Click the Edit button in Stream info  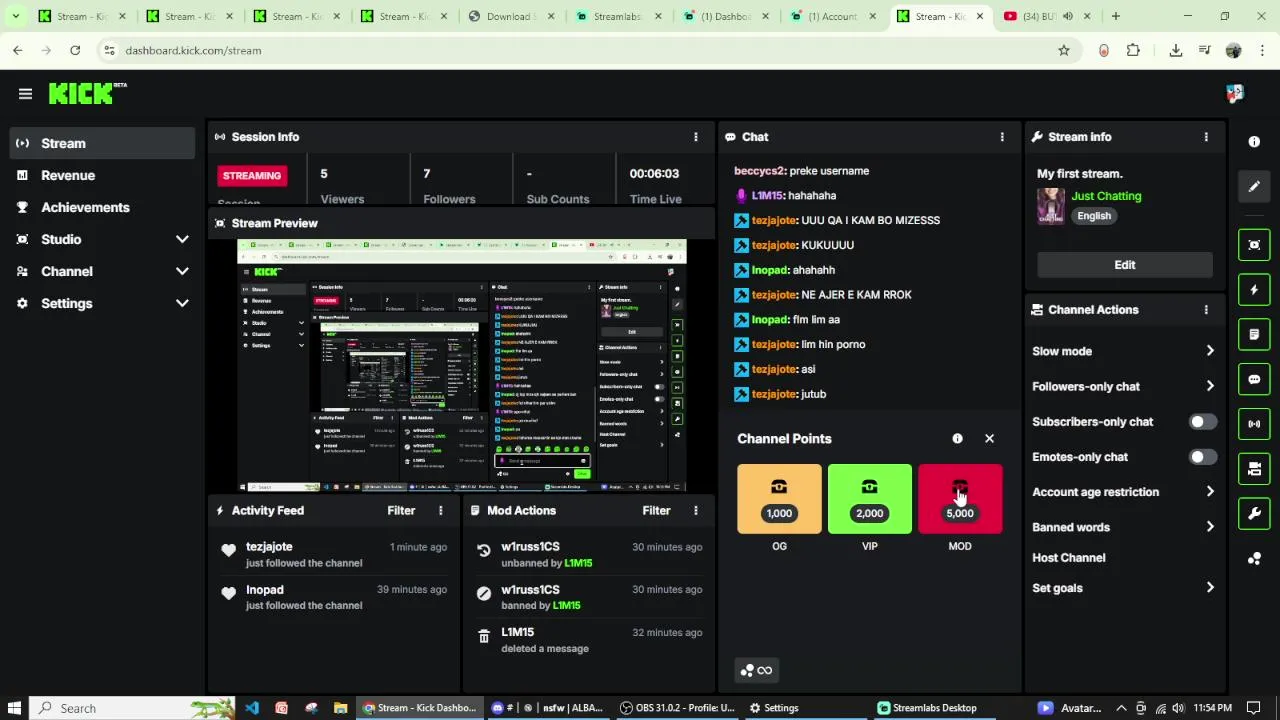point(1124,265)
